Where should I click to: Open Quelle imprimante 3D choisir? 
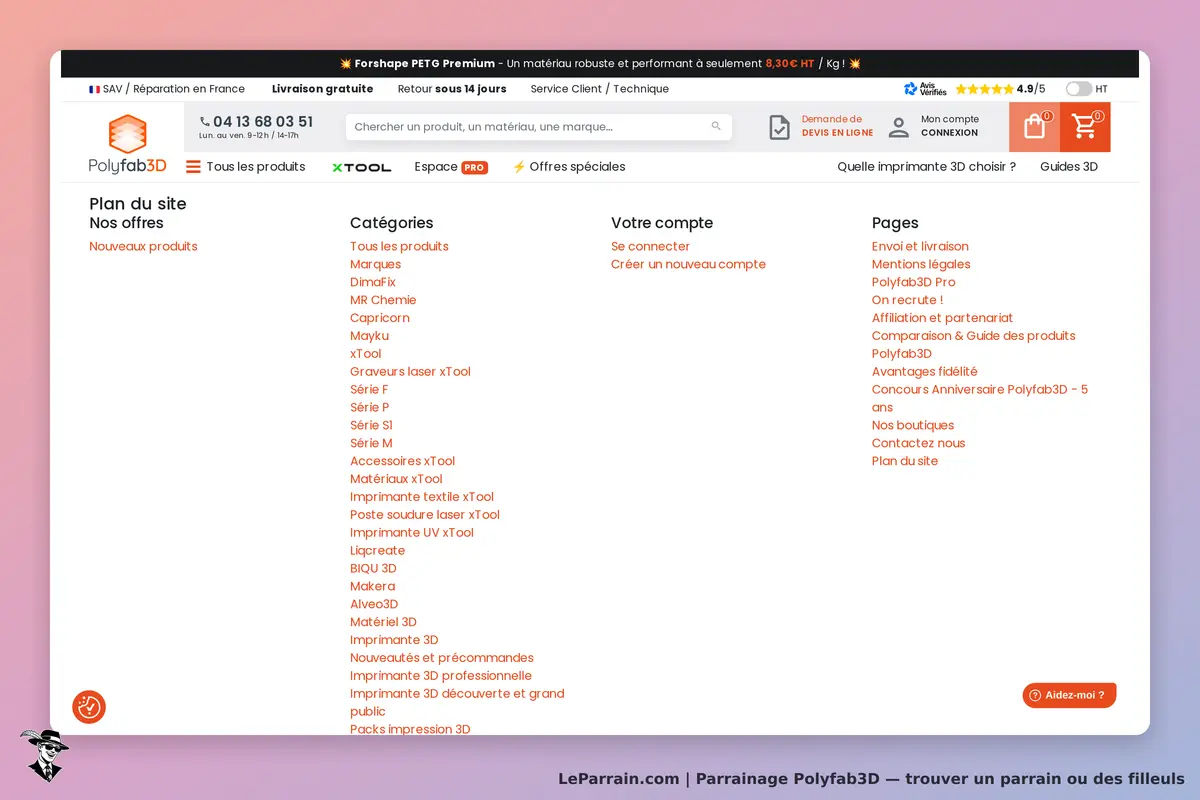(926, 167)
